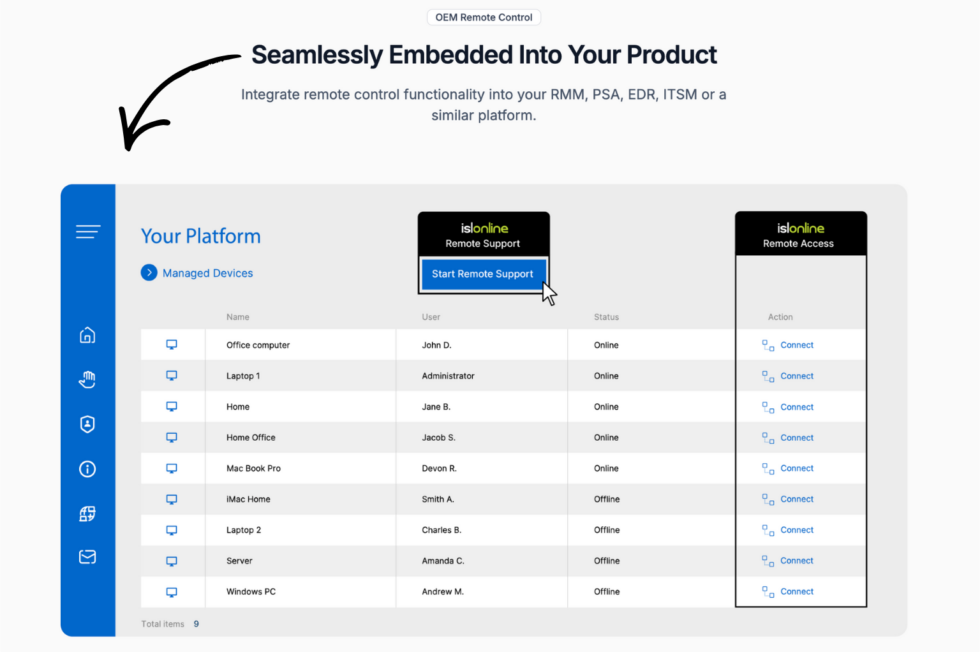This screenshot has width=980, height=652.
Task: Click the Name column header
Action: coord(238,317)
